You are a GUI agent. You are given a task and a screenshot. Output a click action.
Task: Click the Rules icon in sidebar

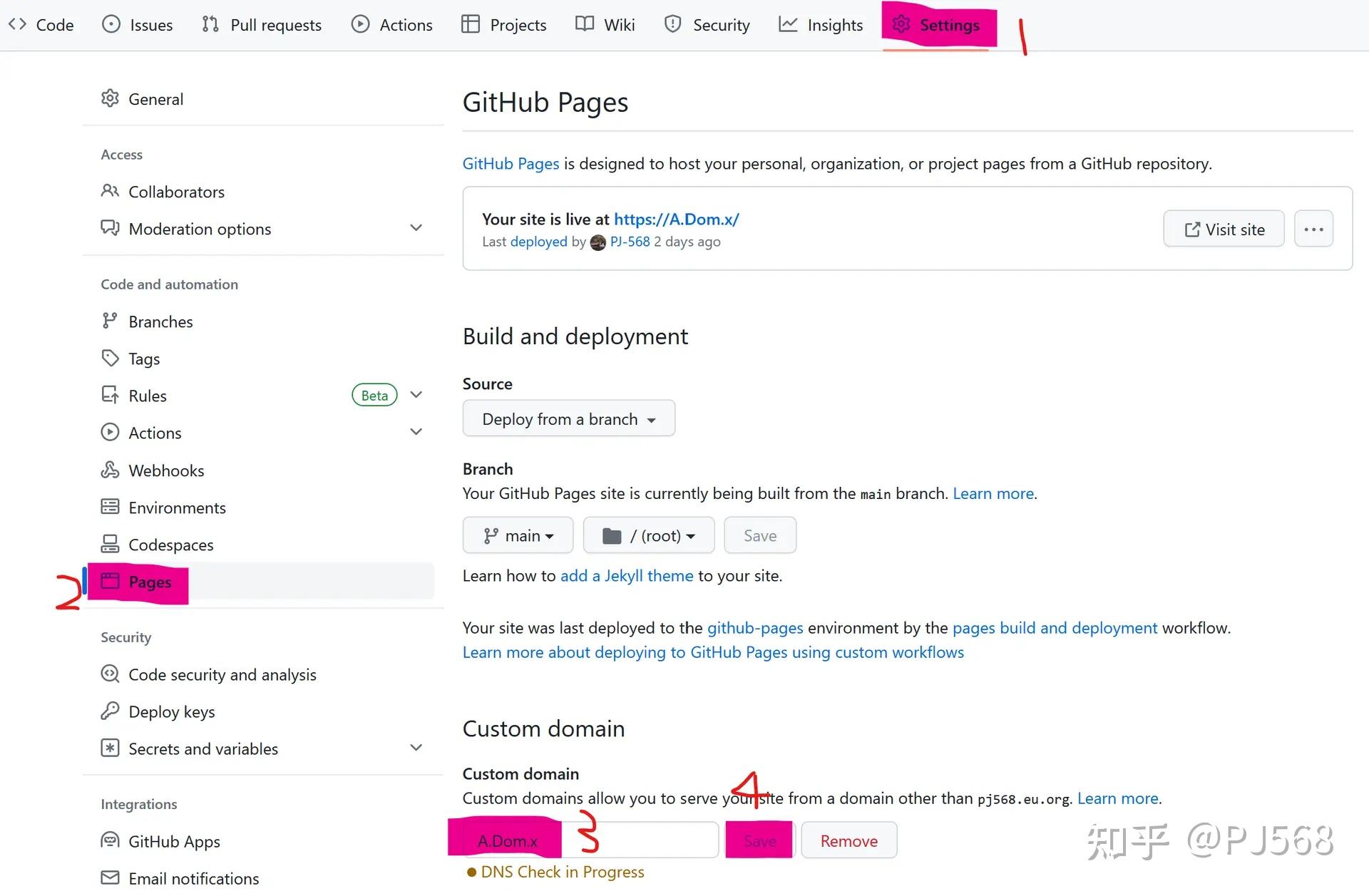point(110,394)
